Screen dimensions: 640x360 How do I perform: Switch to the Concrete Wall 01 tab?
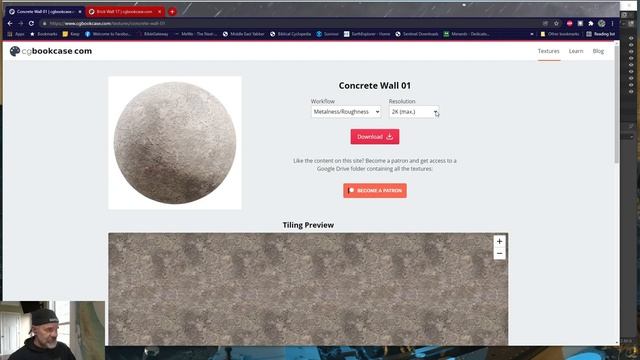45,12
